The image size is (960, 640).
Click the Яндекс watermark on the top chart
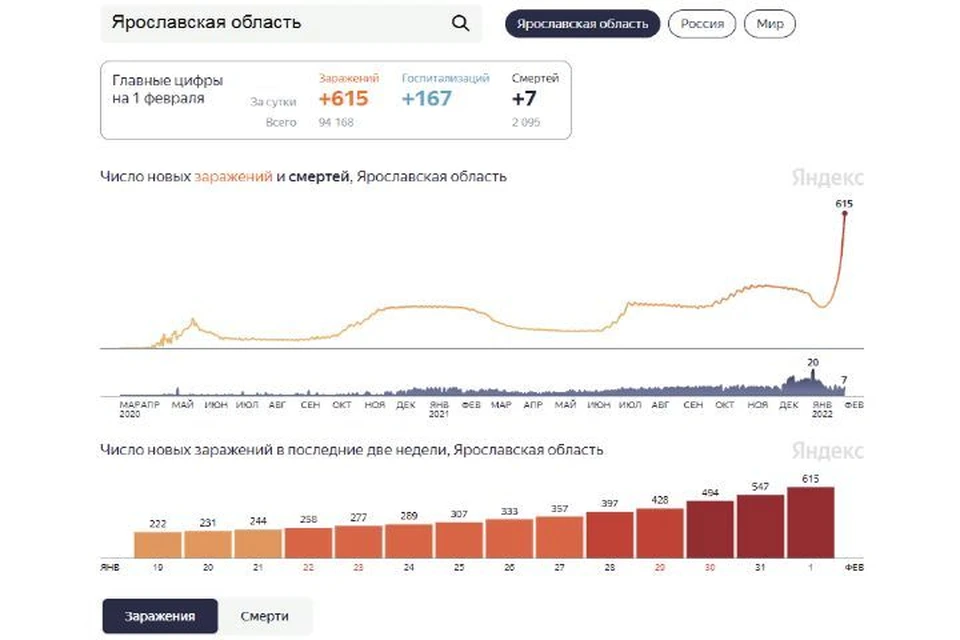827,178
